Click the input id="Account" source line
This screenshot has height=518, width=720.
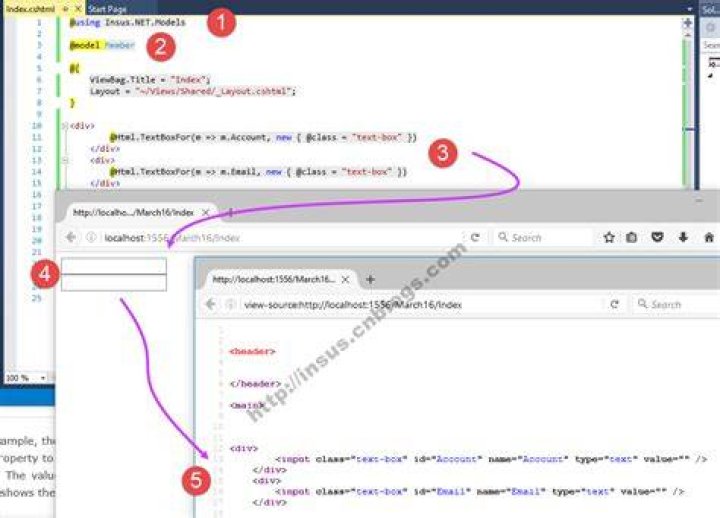[490, 459]
